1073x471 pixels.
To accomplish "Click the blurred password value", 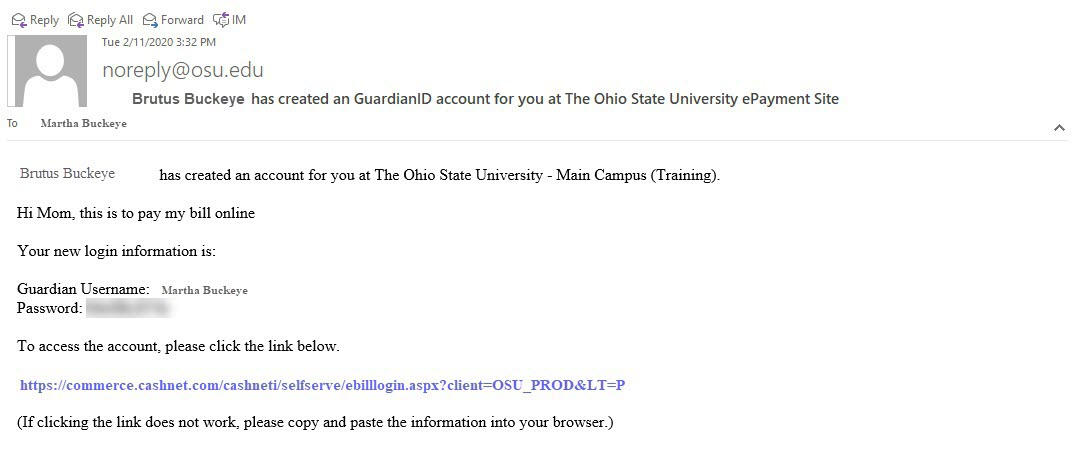I will [128, 309].
